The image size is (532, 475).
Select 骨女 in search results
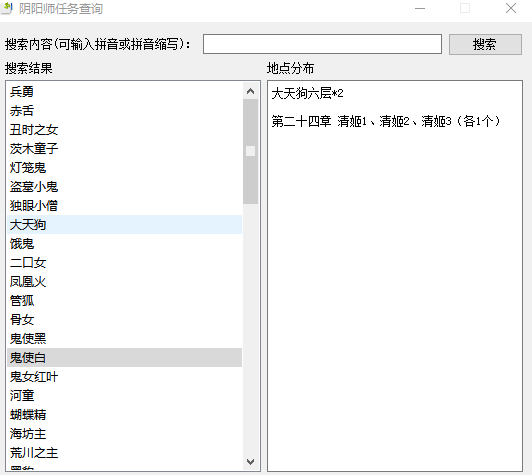(125, 320)
